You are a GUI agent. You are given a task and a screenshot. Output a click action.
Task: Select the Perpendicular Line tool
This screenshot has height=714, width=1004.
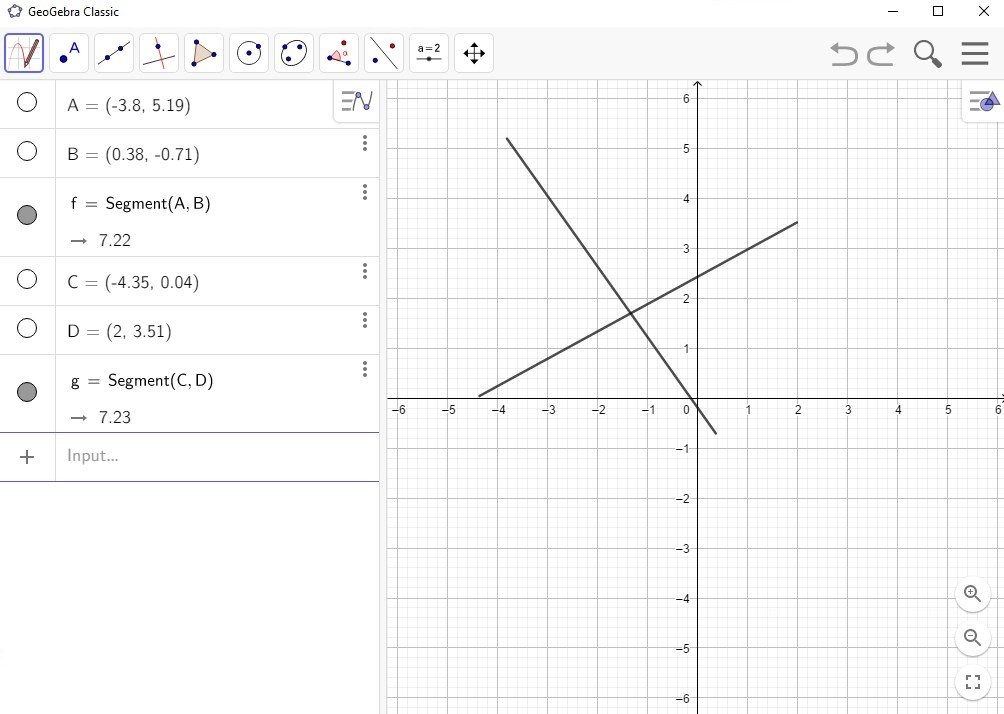click(159, 53)
